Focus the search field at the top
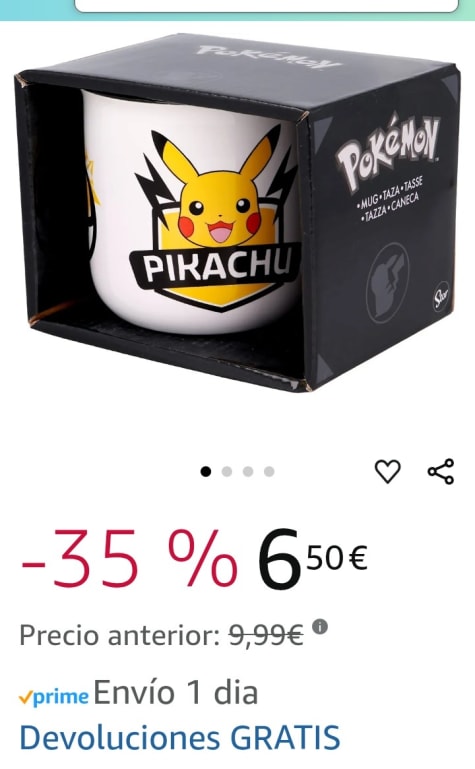The height and width of the screenshot is (769, 475). 266,6
